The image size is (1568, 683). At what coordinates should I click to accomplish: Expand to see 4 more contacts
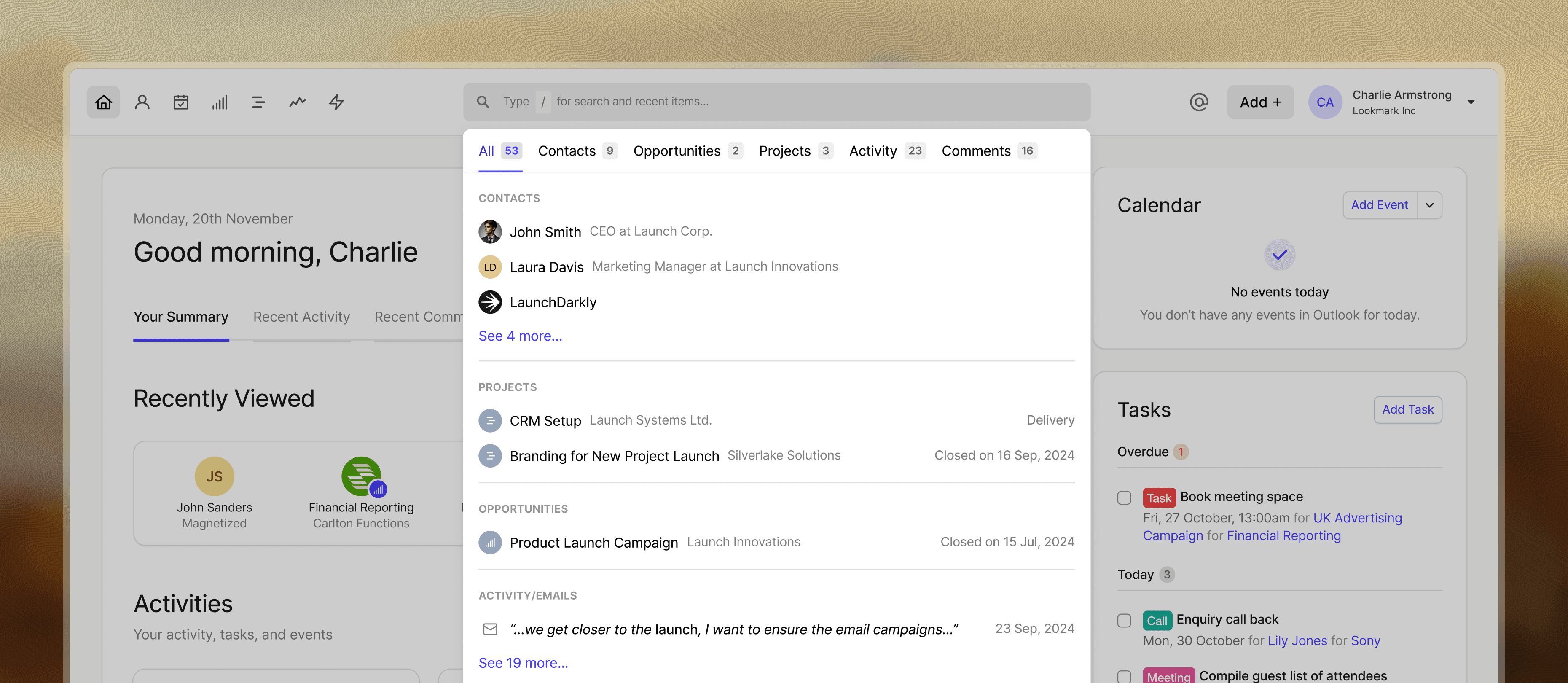520,336
